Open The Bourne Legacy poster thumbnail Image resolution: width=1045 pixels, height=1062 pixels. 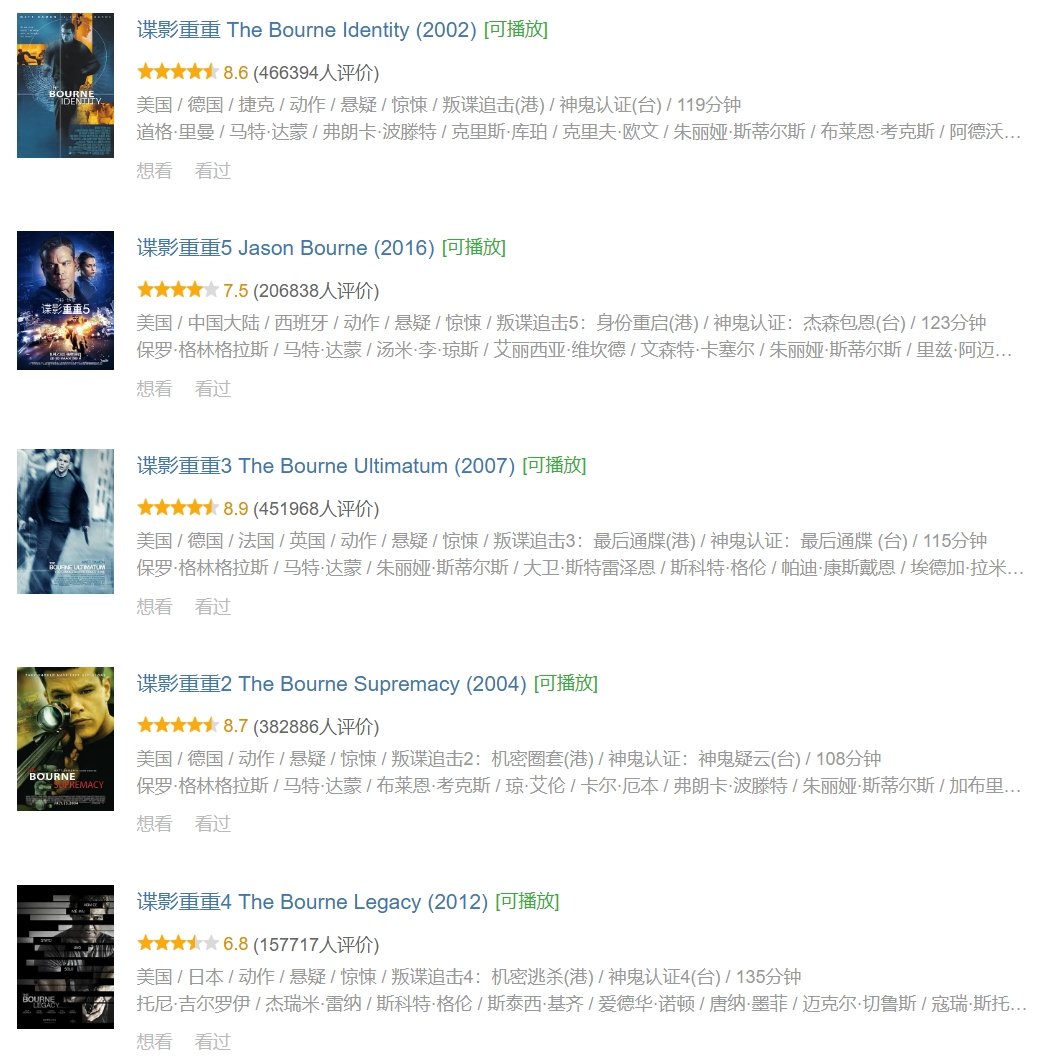coord(65,957)
